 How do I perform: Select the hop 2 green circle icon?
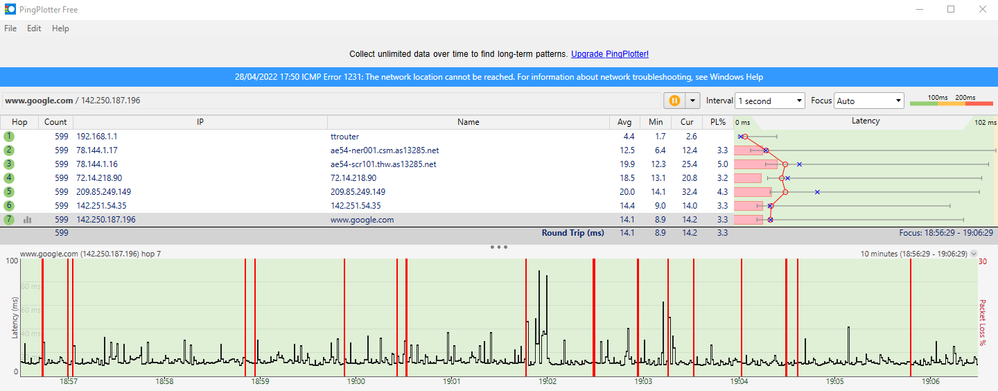point(8,150)
